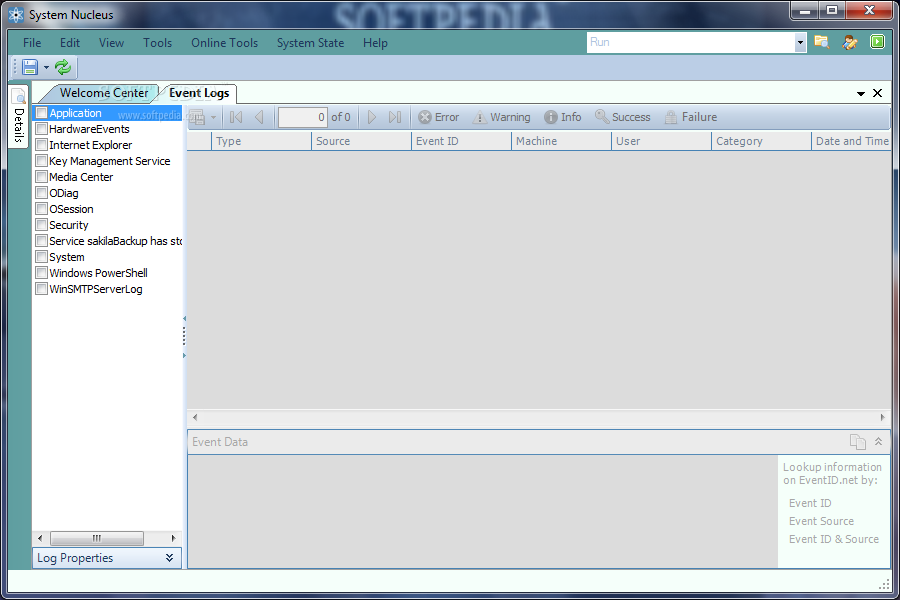
Task: Open the Help menu
Action: tap(375, 43)
